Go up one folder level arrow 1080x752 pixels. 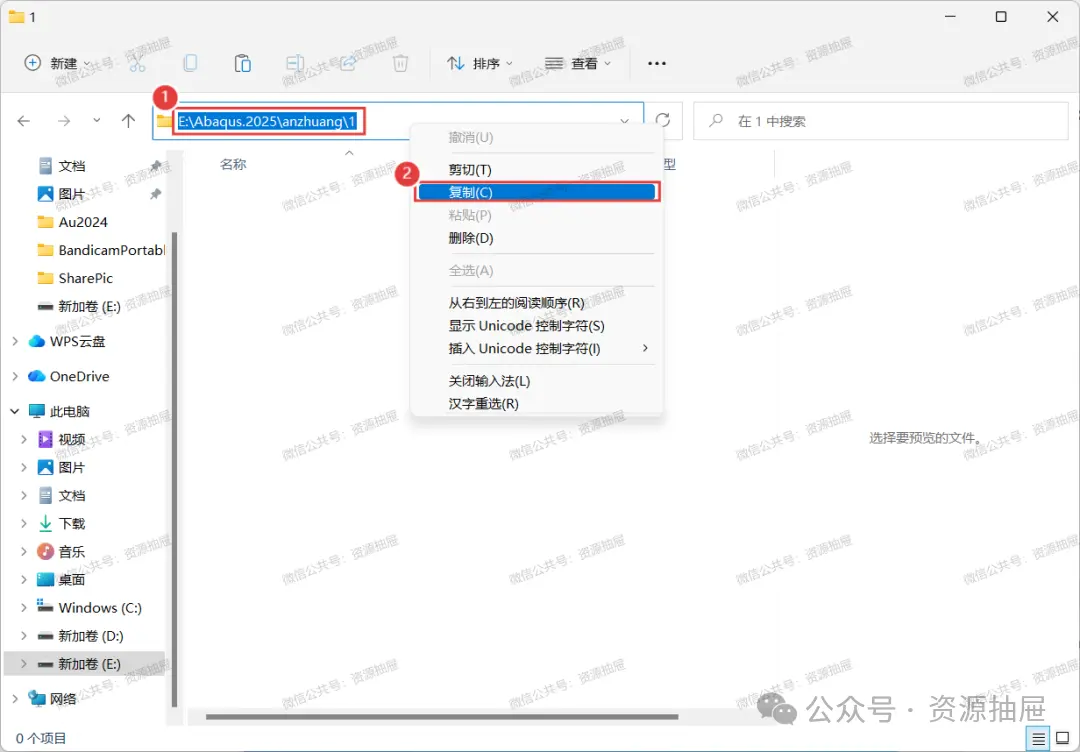128,121
